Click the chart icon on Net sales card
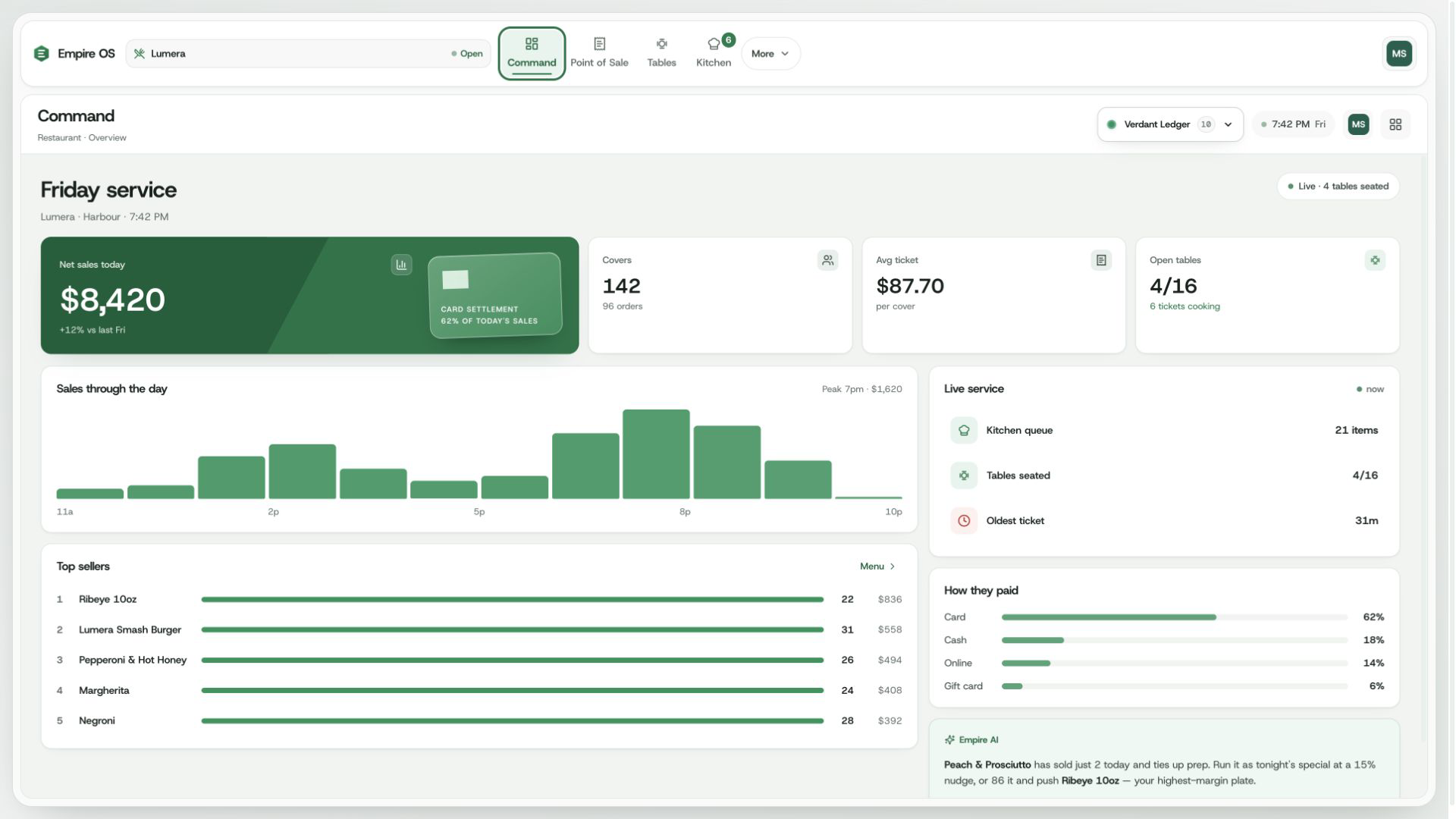Screen dimensions: 1456x819 [x=401, y=264]
